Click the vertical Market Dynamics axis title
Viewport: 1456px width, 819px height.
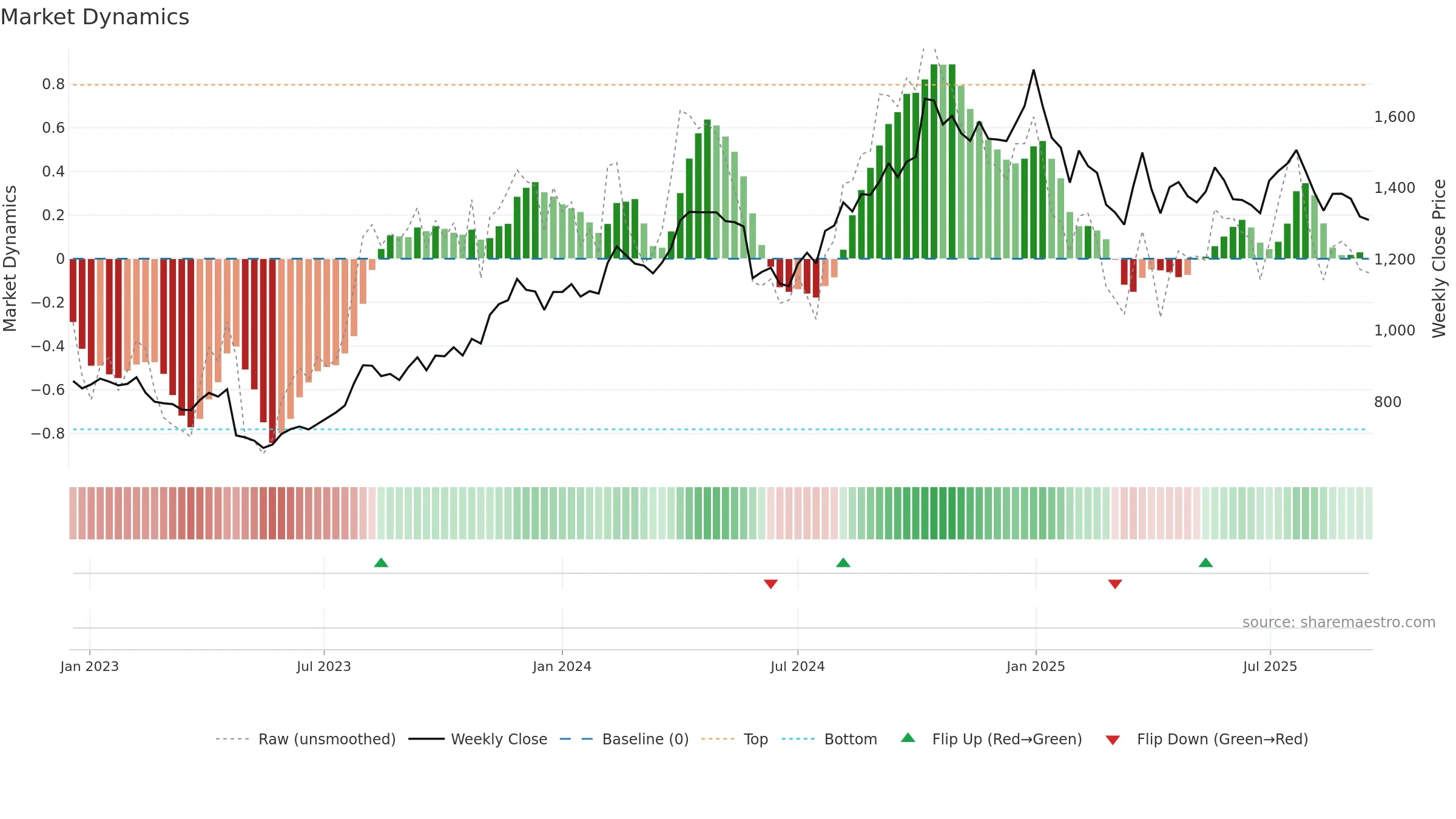click(x=10, y=258)
